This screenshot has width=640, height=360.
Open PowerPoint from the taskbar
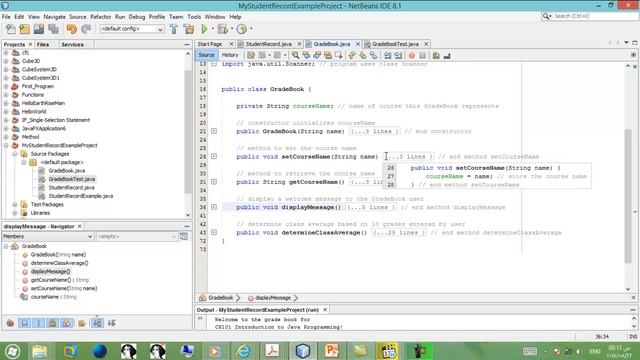(x=331, y=351)
